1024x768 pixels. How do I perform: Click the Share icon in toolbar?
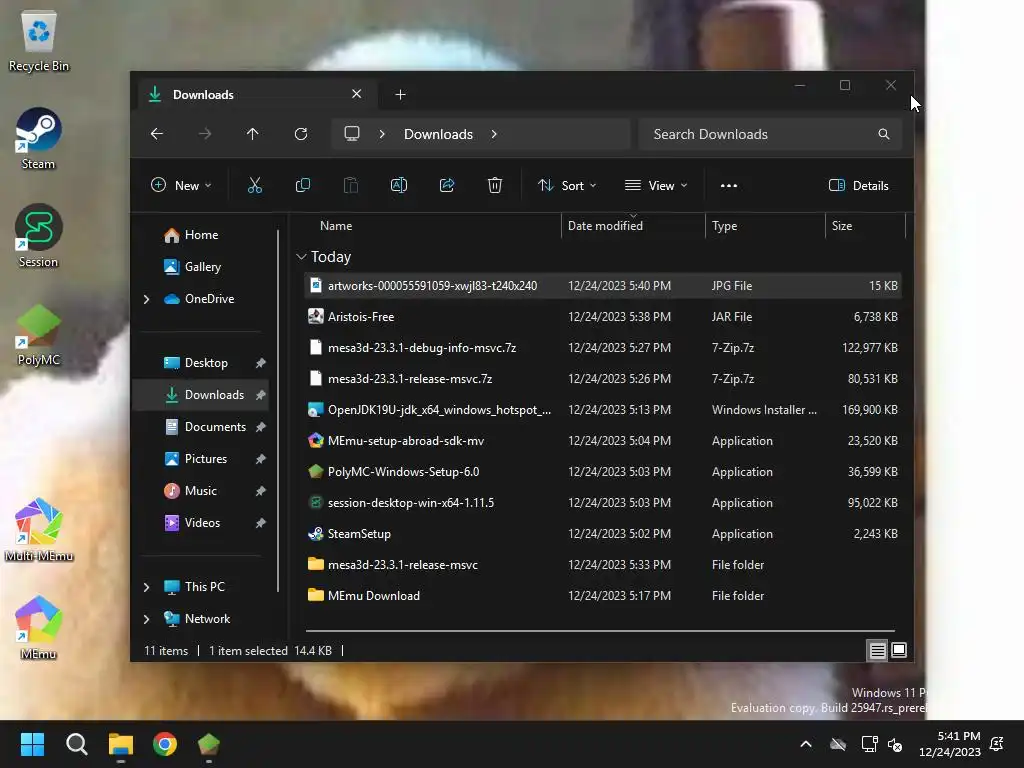point(447,185)
